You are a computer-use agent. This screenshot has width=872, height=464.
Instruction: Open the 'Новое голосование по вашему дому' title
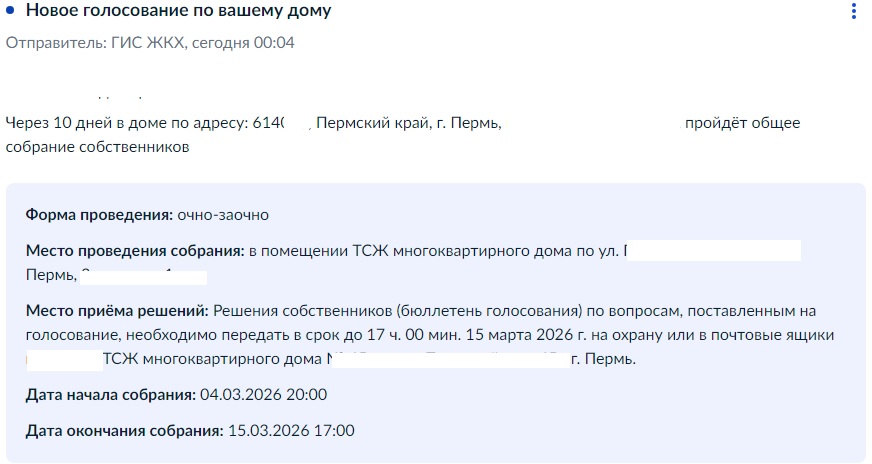tap(179, 11)
